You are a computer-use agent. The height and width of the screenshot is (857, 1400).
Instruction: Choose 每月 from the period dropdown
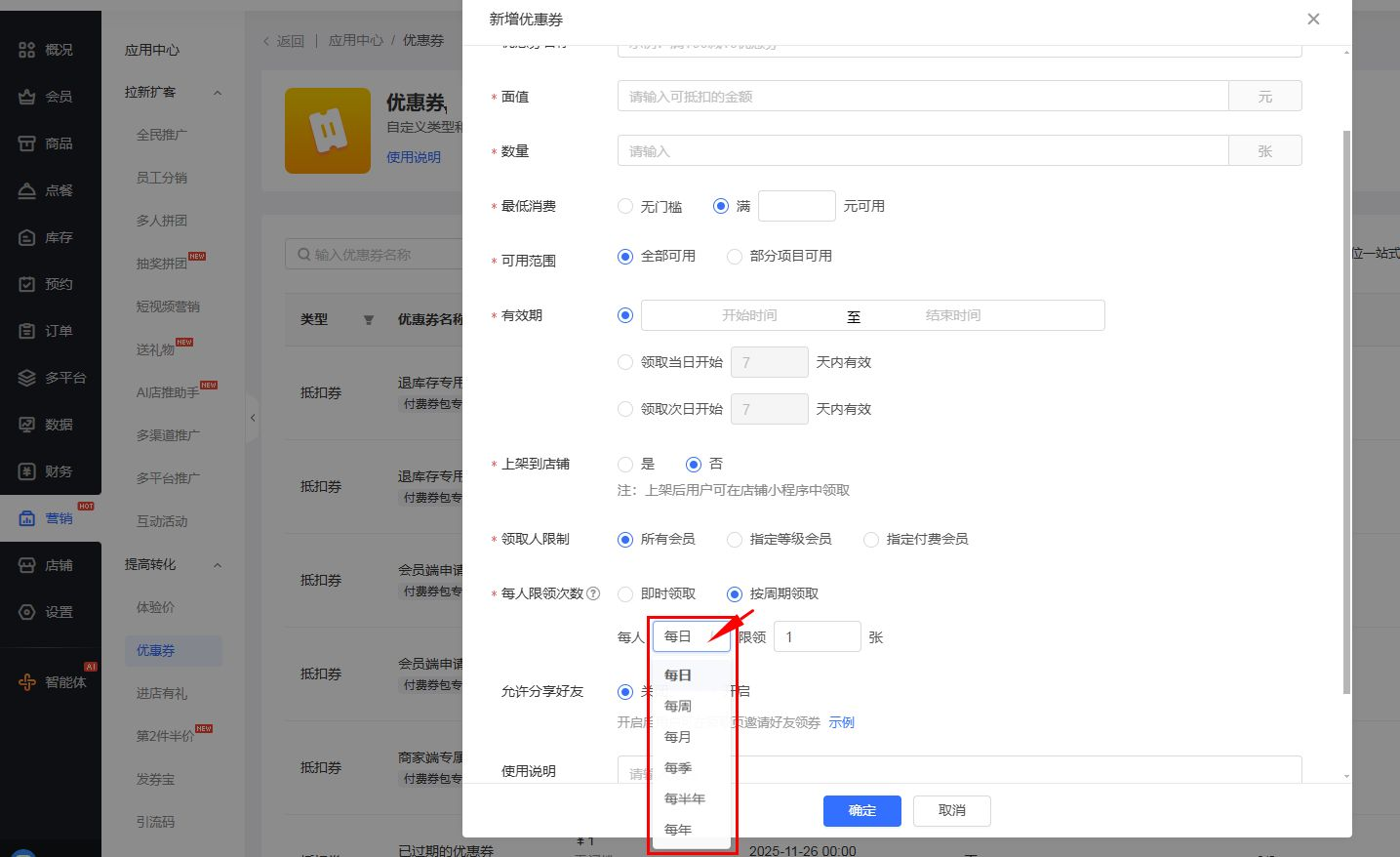point(676,737)
